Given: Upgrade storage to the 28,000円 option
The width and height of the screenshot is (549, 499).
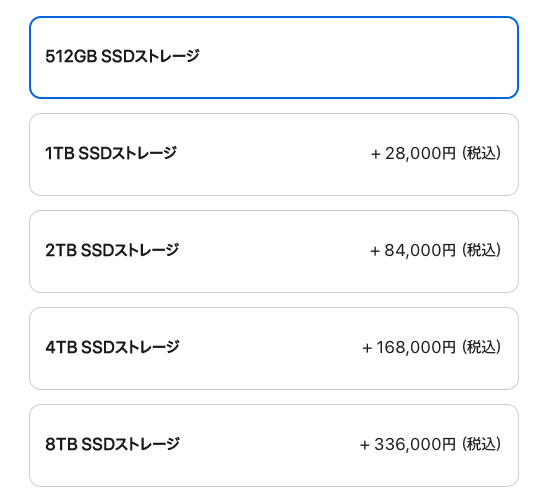Looking at the screenshot, I should click(274, 154).
